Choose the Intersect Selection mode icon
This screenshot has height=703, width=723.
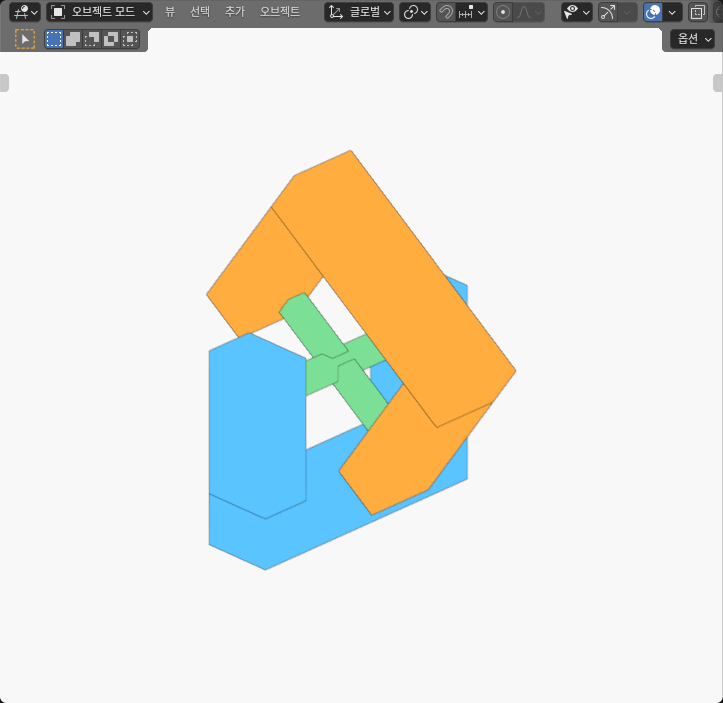tap(130, 39)
